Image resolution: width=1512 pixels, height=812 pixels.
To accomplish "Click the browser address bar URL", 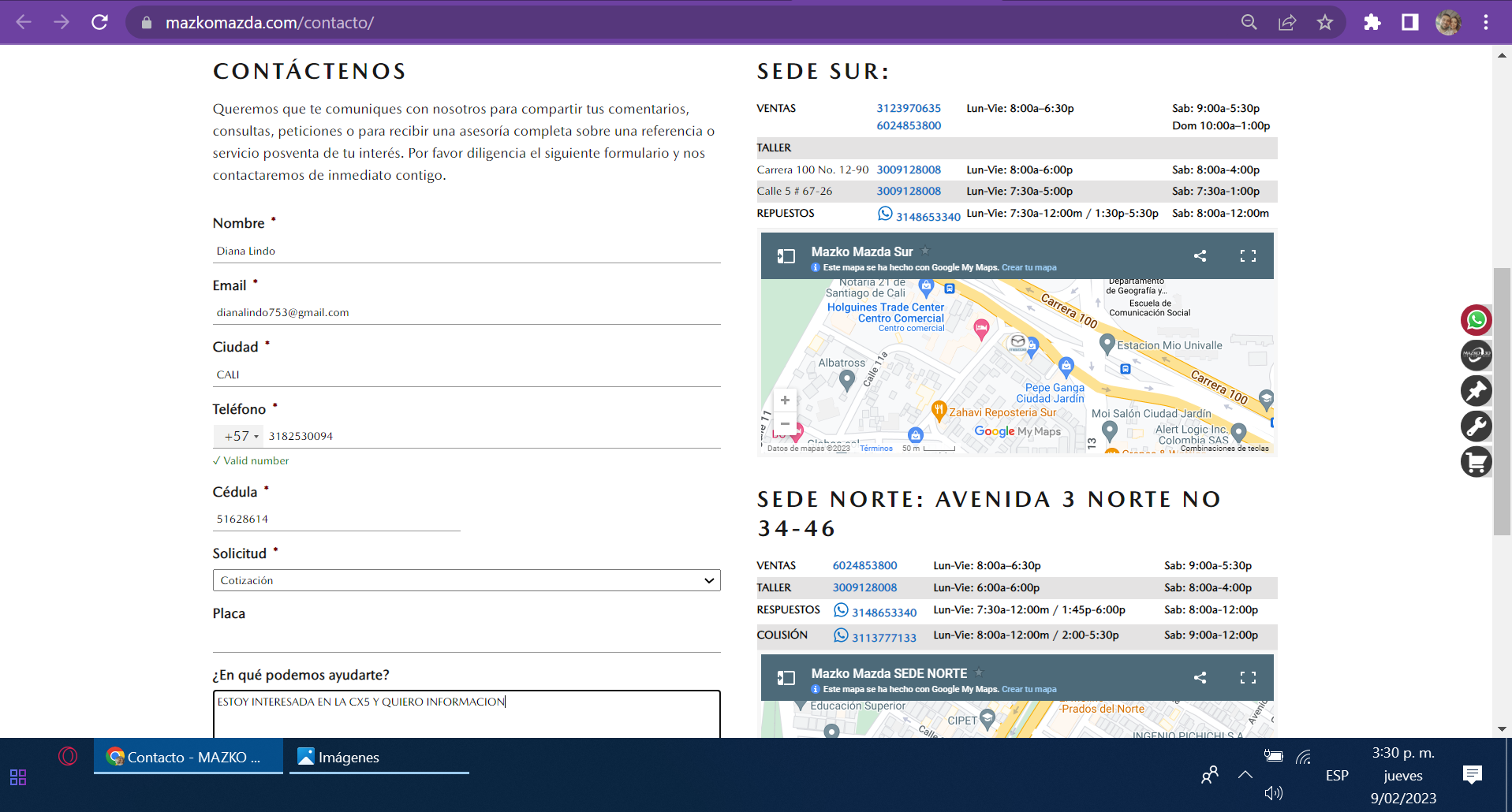I will coord(270,23).
